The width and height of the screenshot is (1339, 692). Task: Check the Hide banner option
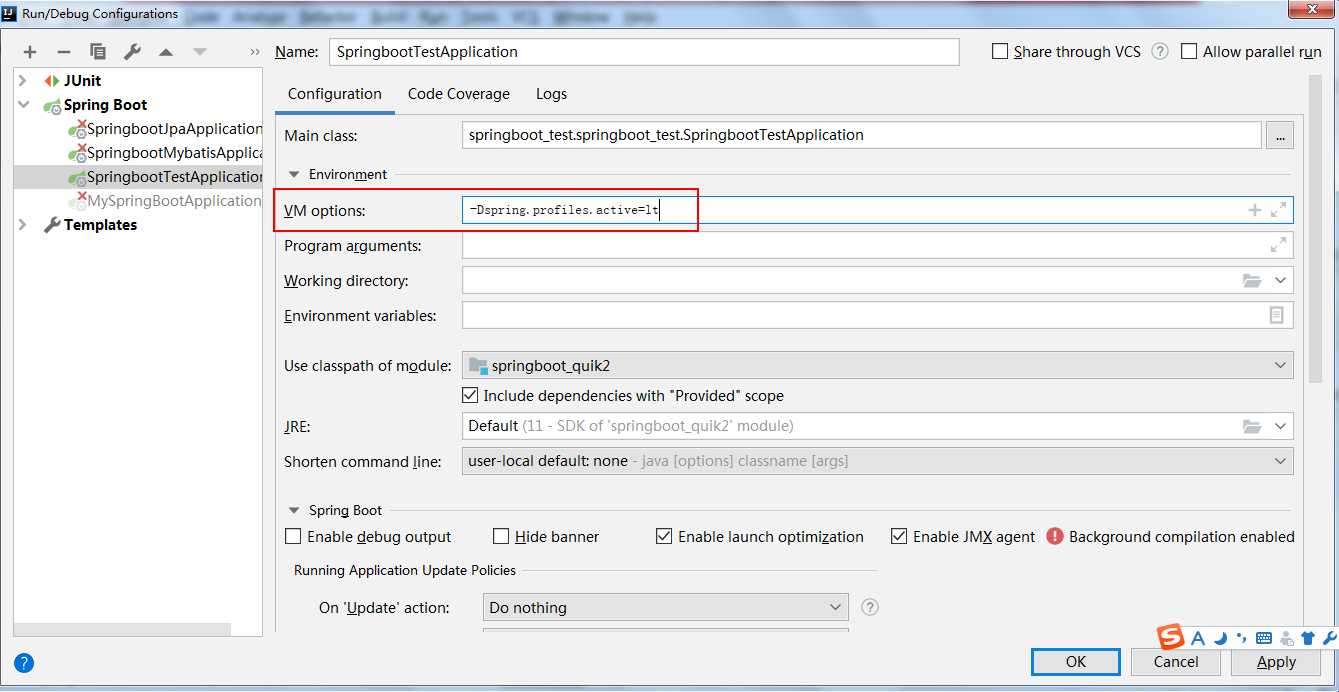click(x=501, y=536)
